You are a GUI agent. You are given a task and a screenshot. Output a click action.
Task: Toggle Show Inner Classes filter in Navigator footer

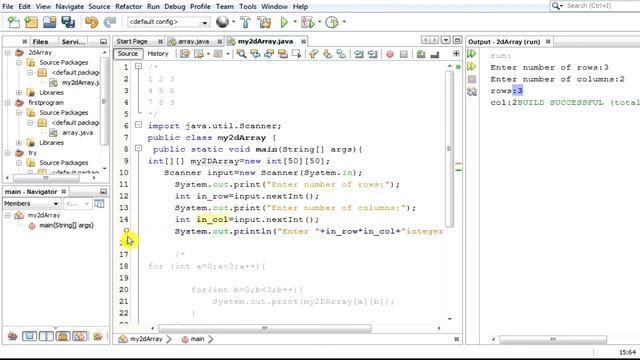(x=80, y=336)
